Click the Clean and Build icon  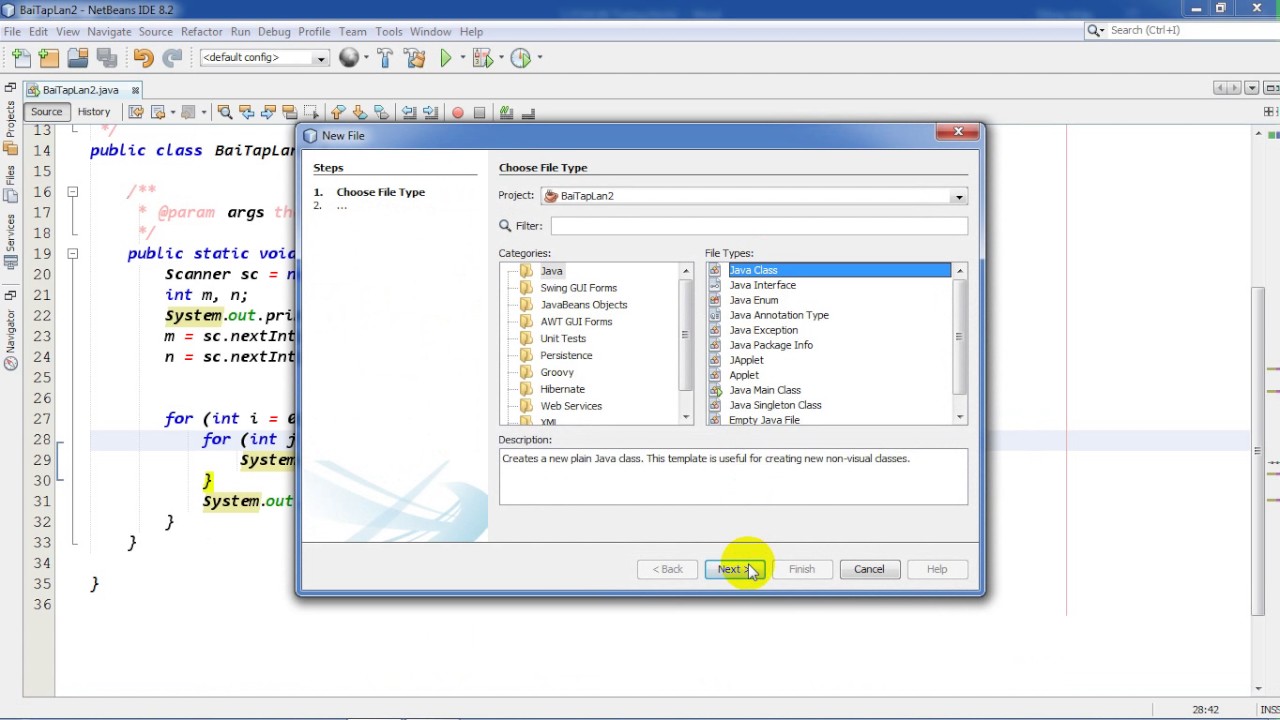pos(415,58)
